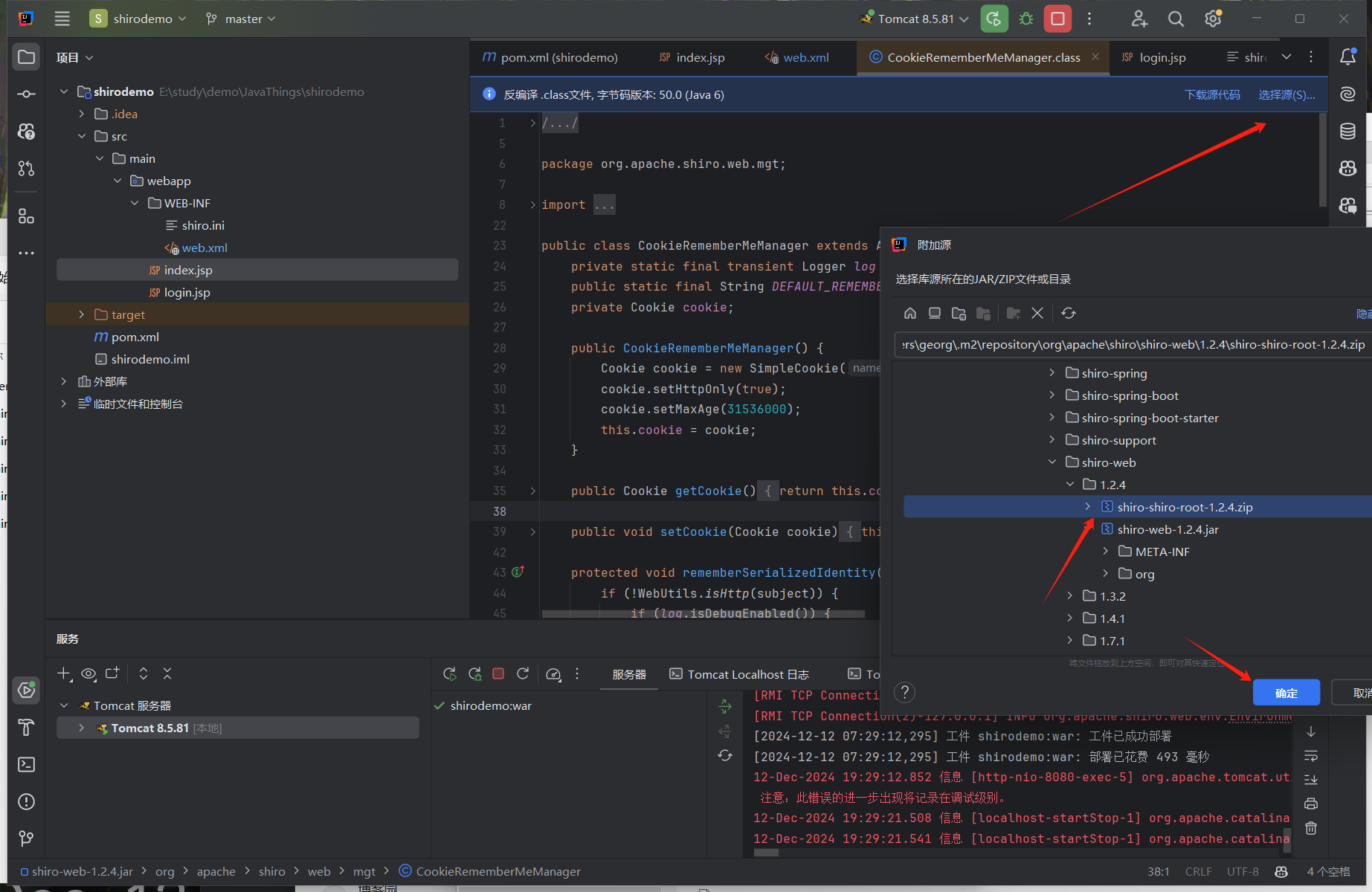Collapse the shiro-web folder in chooser
The height and width of the screenshot is (892, 1372).
(1052, 462)
